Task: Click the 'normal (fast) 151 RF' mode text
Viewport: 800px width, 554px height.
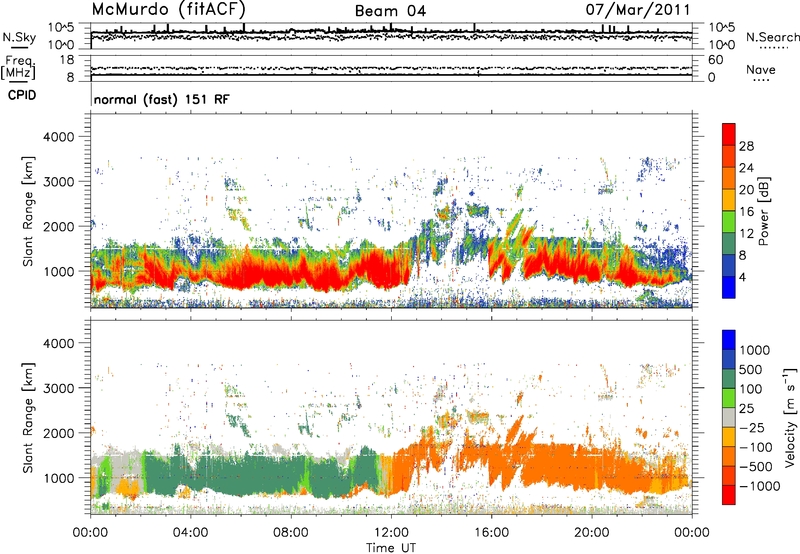Action: click(x=162, y=99)
